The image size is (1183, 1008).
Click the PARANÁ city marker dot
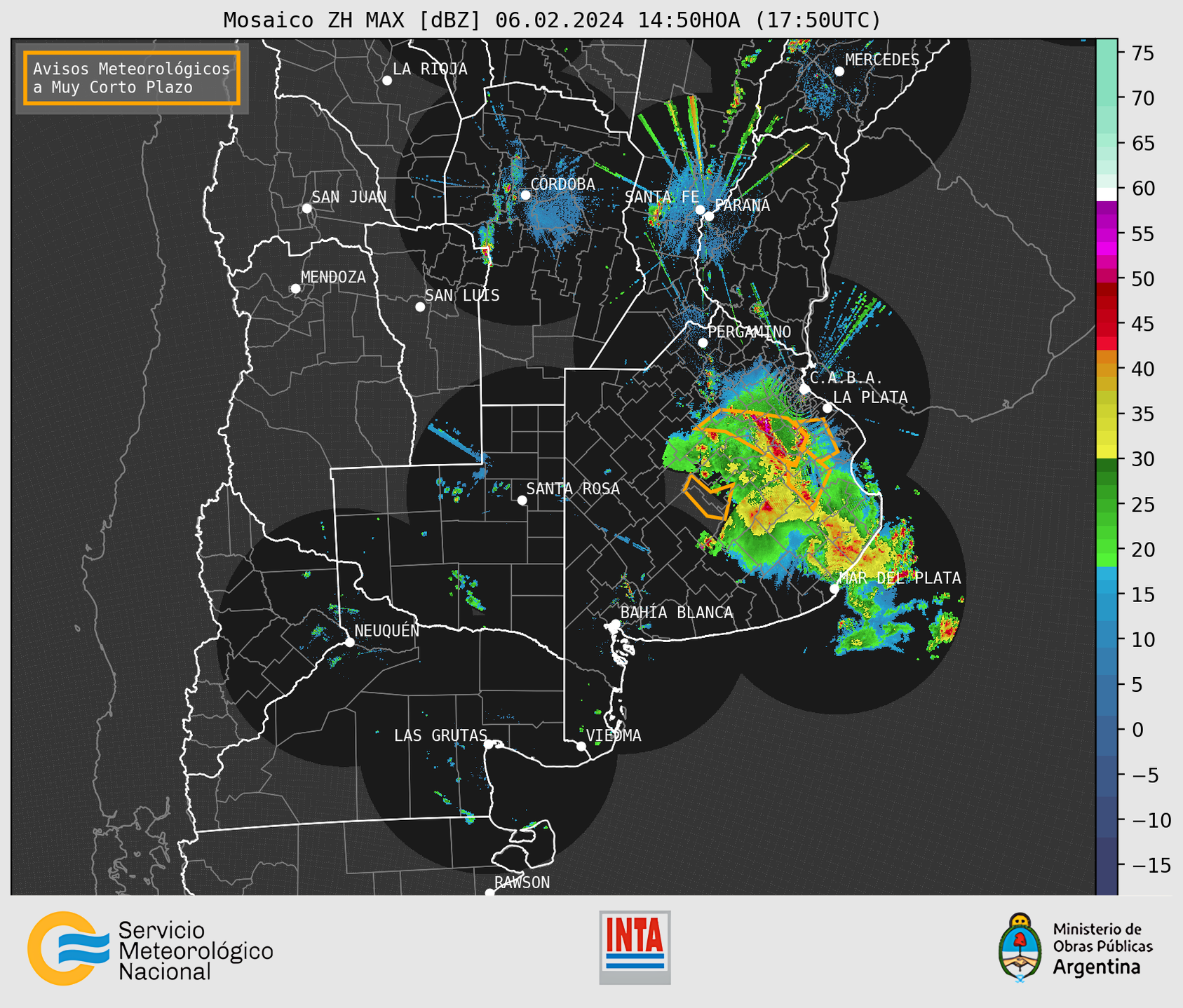tap(709, 216)
